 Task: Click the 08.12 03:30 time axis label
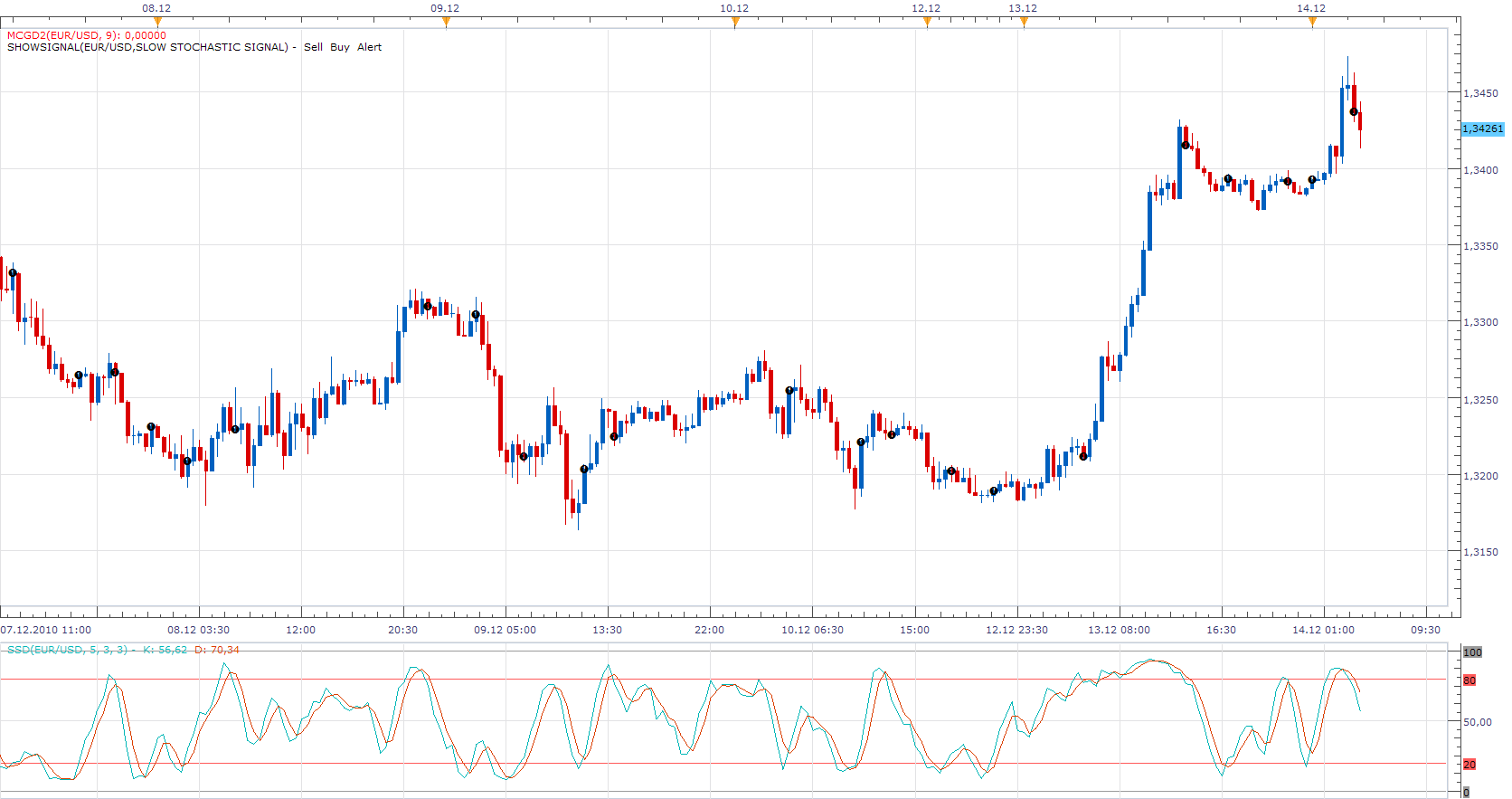[198, 630]
